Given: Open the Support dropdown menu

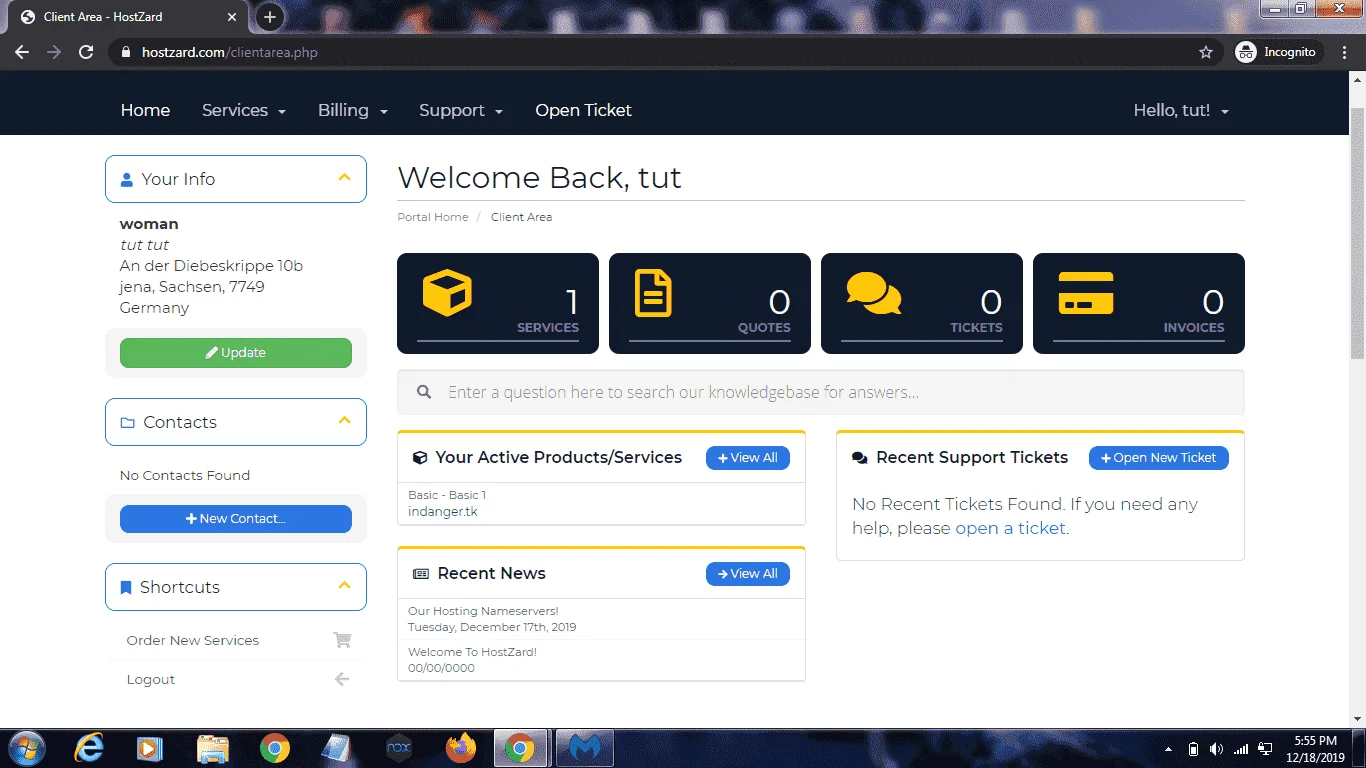Looking at the screenshot, I should click(x=461, y=110).
